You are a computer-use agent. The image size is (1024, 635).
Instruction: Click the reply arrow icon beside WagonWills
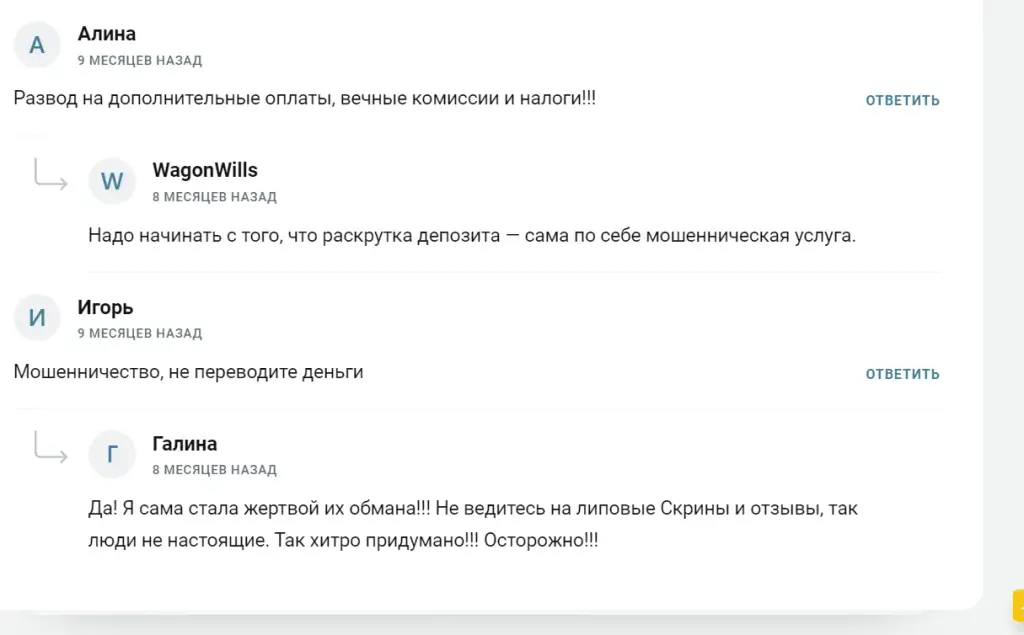(x=50, y=174)
